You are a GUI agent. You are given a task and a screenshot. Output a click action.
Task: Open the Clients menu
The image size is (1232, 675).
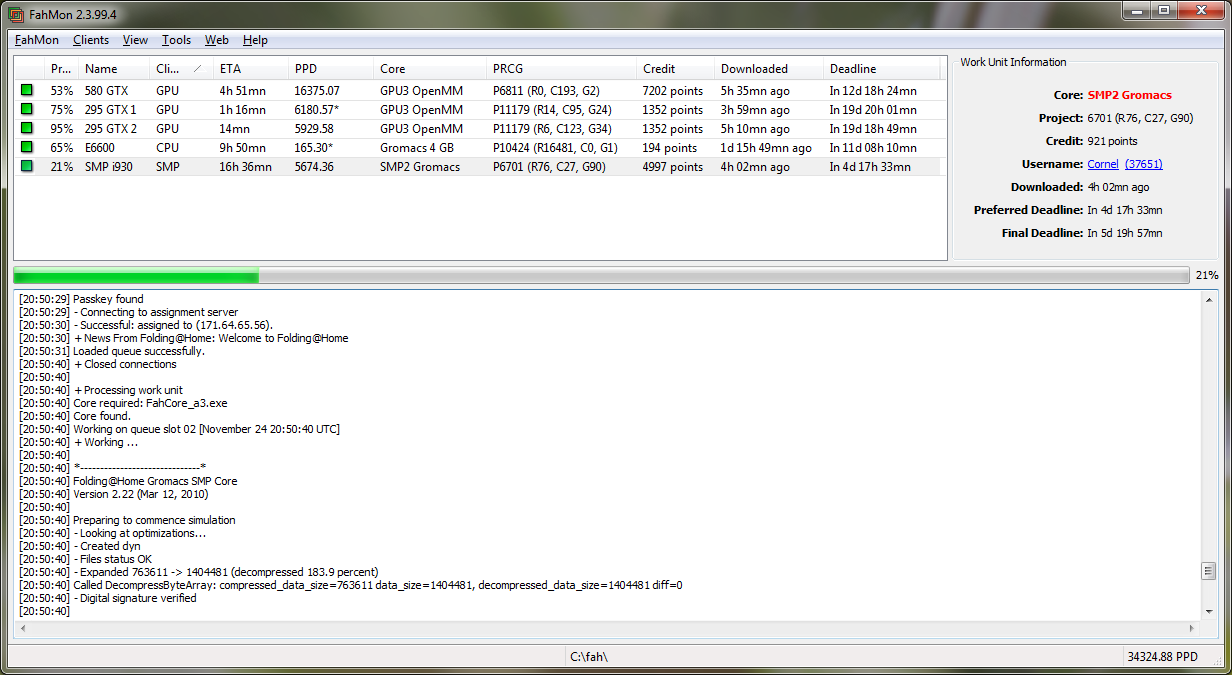(x=91, y=40)
